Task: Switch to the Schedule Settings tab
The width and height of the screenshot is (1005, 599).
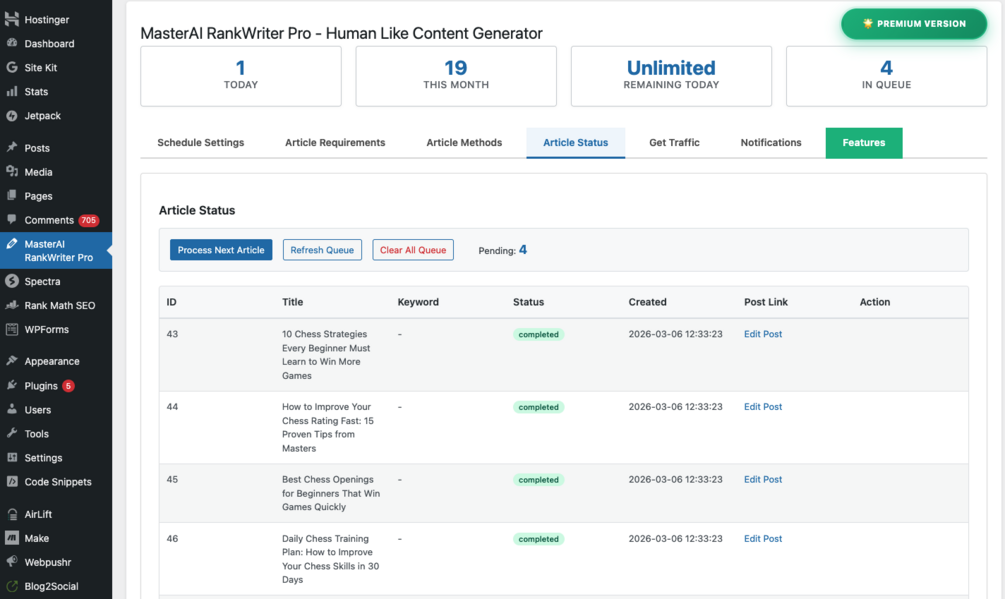Action: [x=200, y=143]
